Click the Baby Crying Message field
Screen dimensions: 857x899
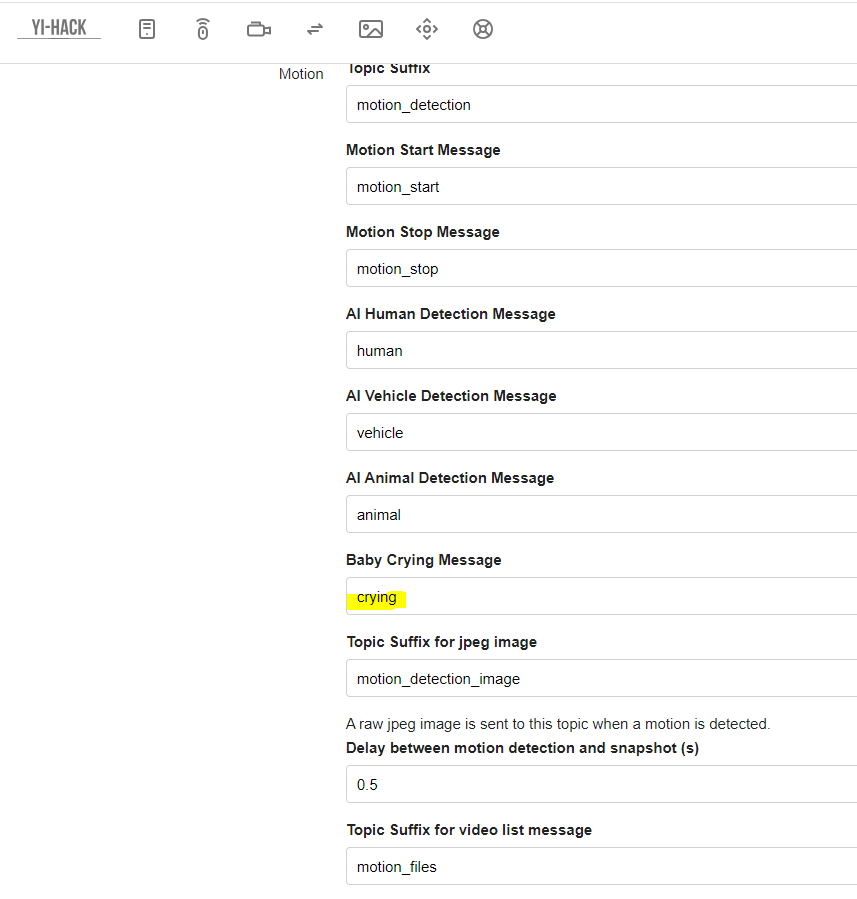tap(601, 596)
